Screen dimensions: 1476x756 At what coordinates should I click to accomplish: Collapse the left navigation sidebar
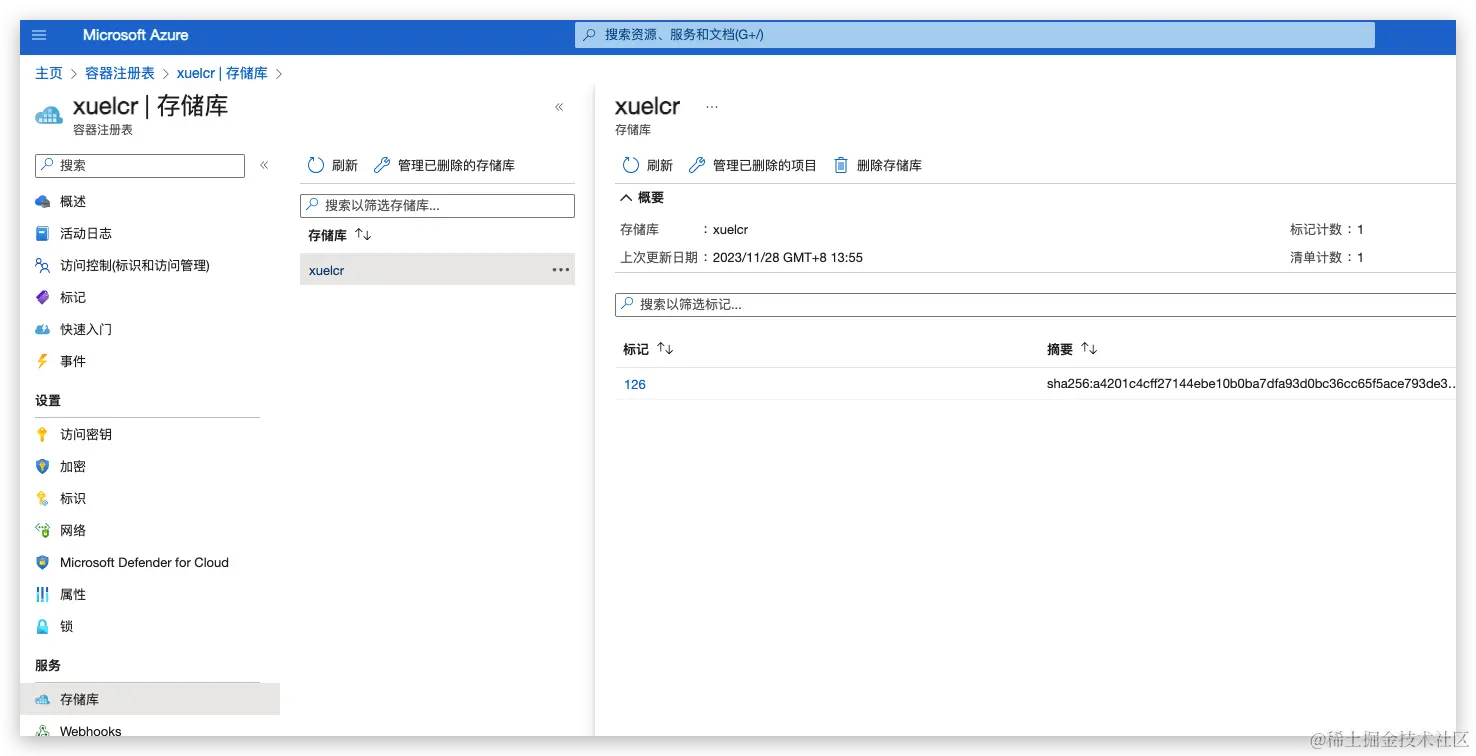point(264,165)
